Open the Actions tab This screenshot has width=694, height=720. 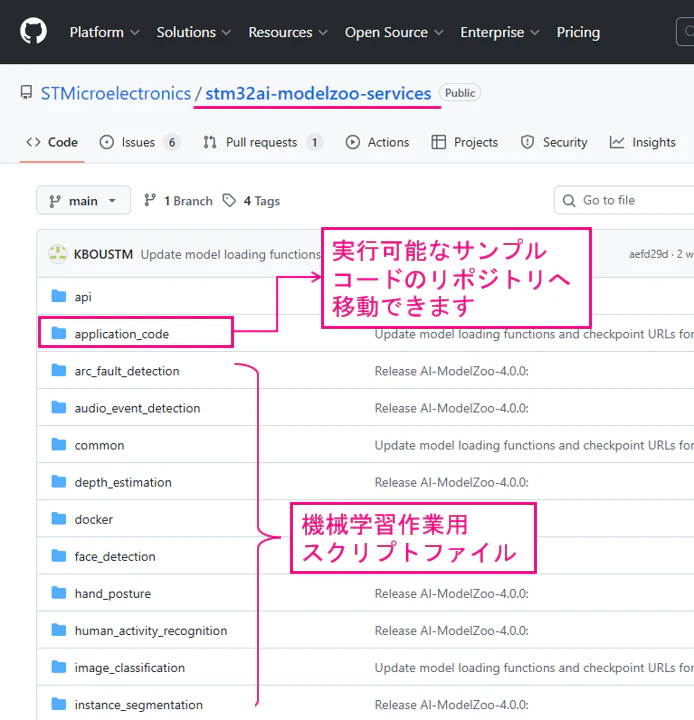(377, 142)
